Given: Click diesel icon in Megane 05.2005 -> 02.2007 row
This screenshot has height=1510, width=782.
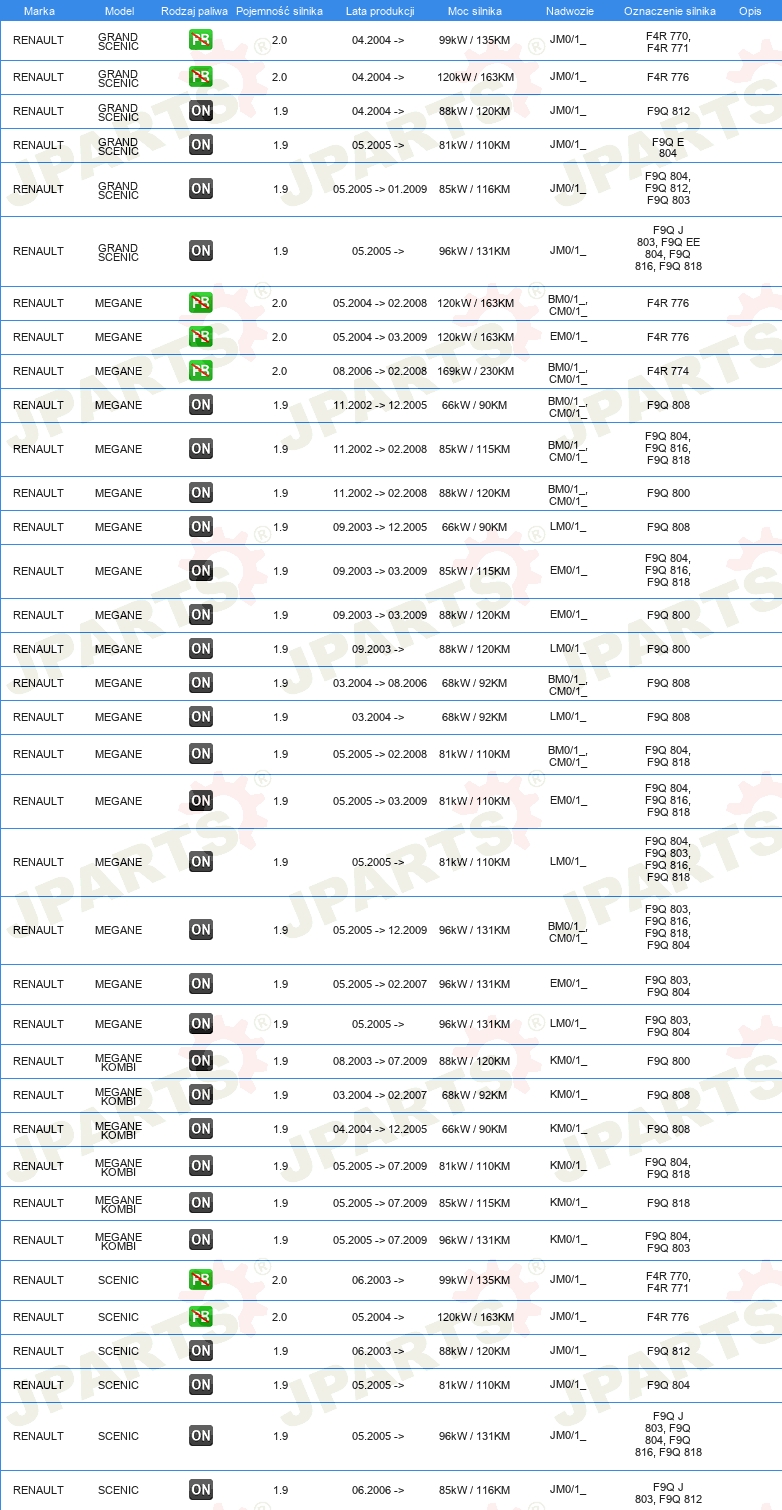Looking at the screenshot, I should click(x=201, y=984).
